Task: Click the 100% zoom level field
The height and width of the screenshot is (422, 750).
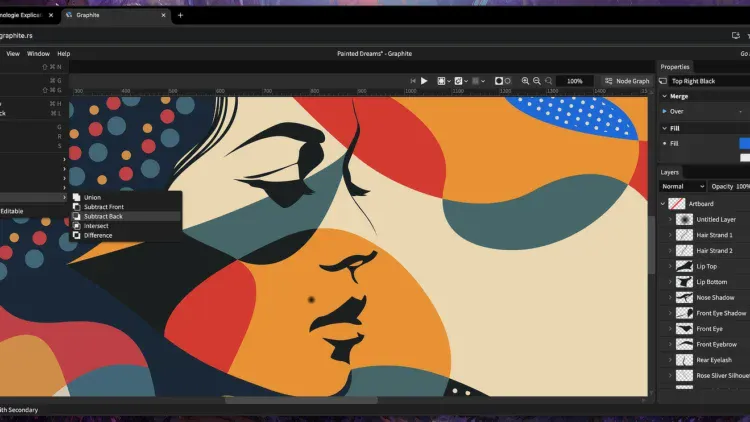Action: pyautogui.click(x=574, y=81)
